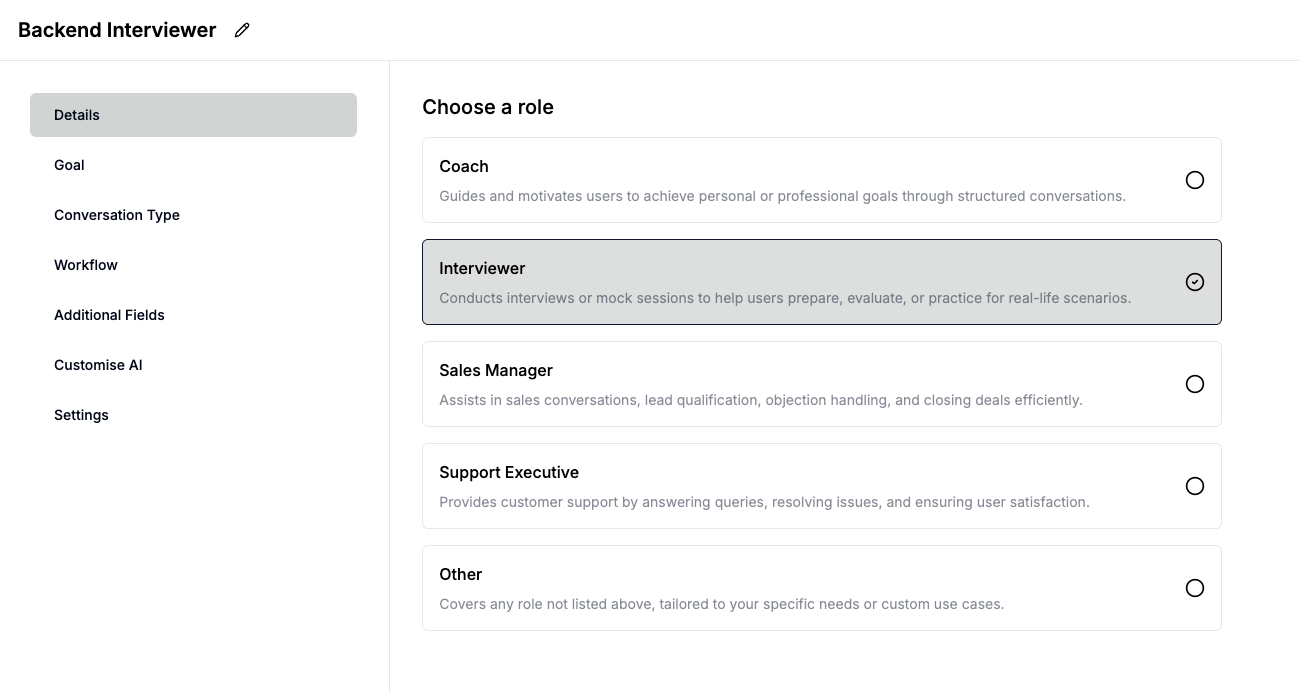The width and height of the screenshot is (1299, 693).
Task: Click the Backend Interviewer title
Action: tap(116, 30)
